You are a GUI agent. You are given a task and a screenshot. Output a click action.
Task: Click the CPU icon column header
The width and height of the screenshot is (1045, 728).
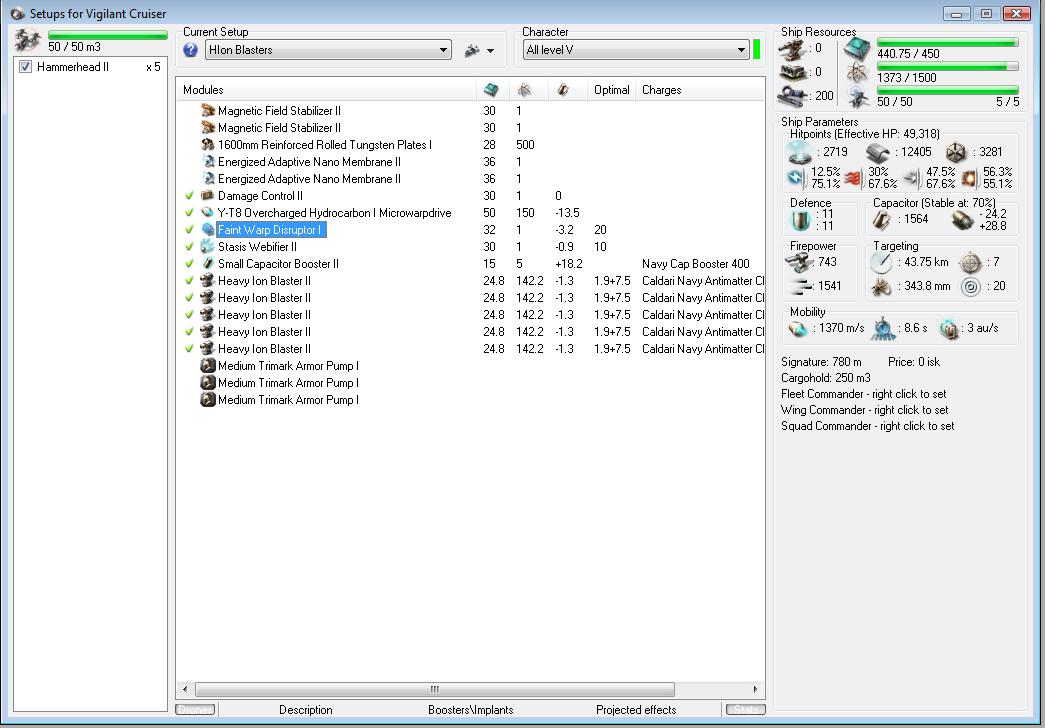click(491, 90)
